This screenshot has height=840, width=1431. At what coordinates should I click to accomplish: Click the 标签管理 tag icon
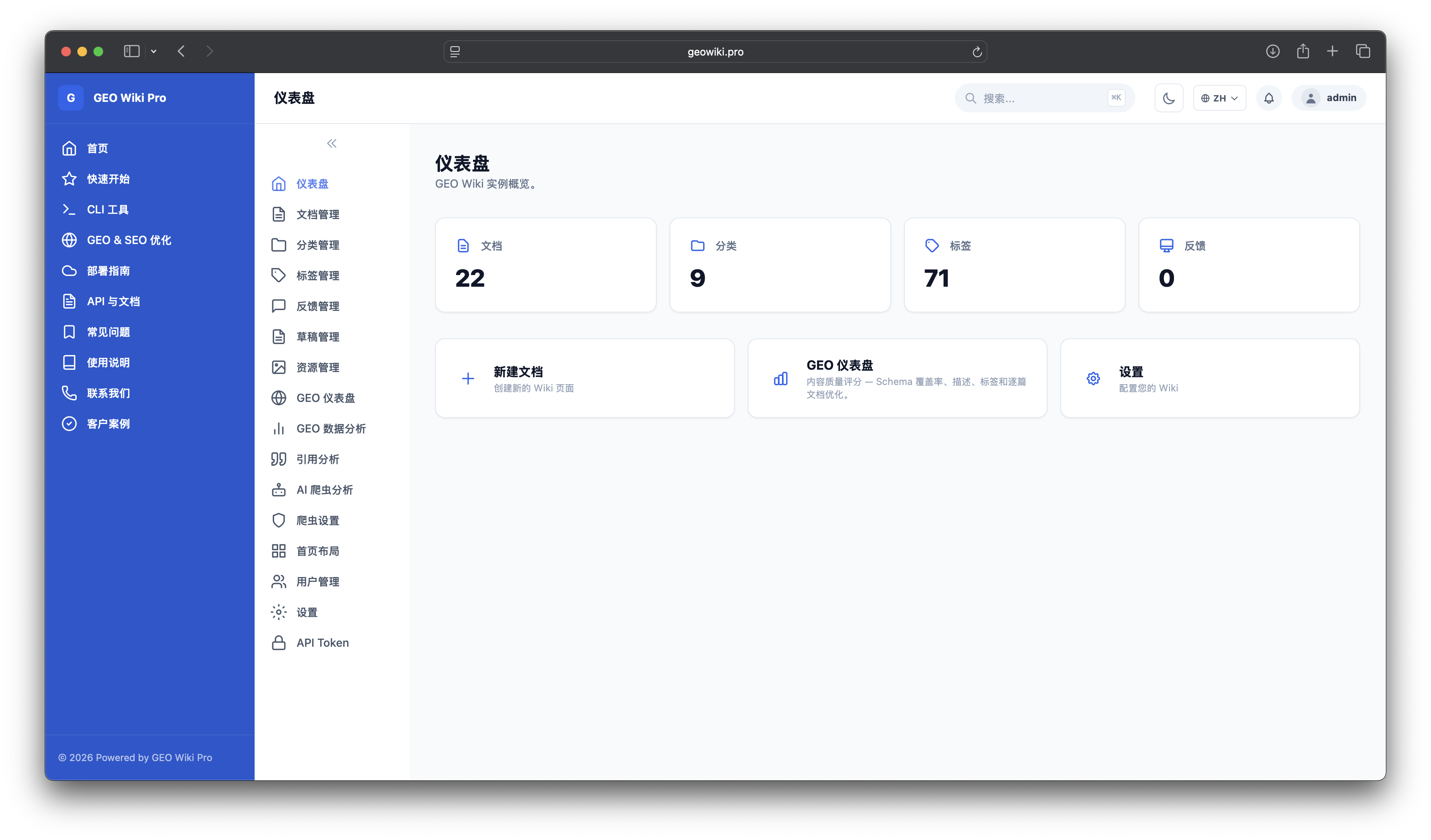278,276
